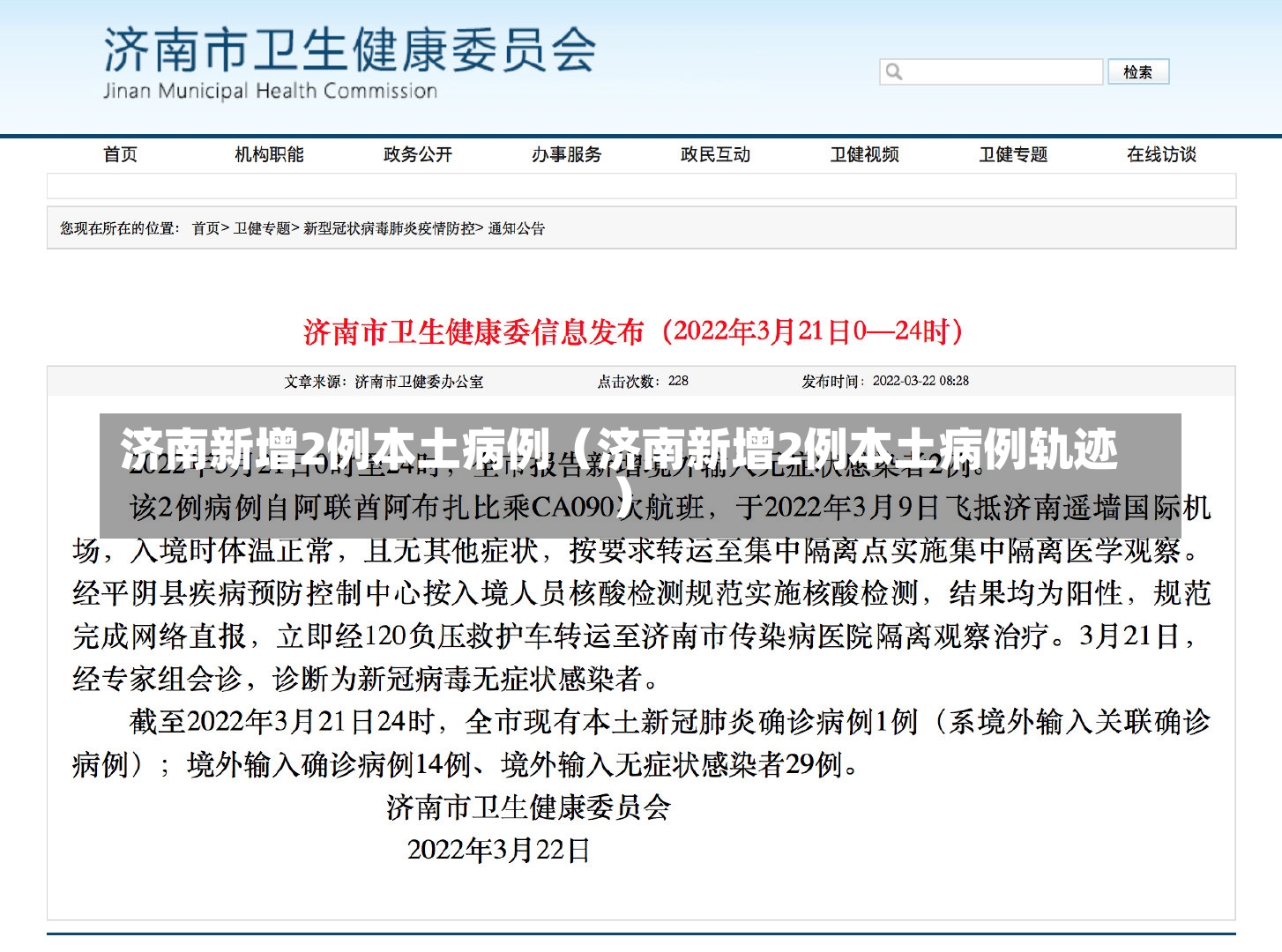
Task: Click breadcrumb link 首页
Action: point(206,228)
